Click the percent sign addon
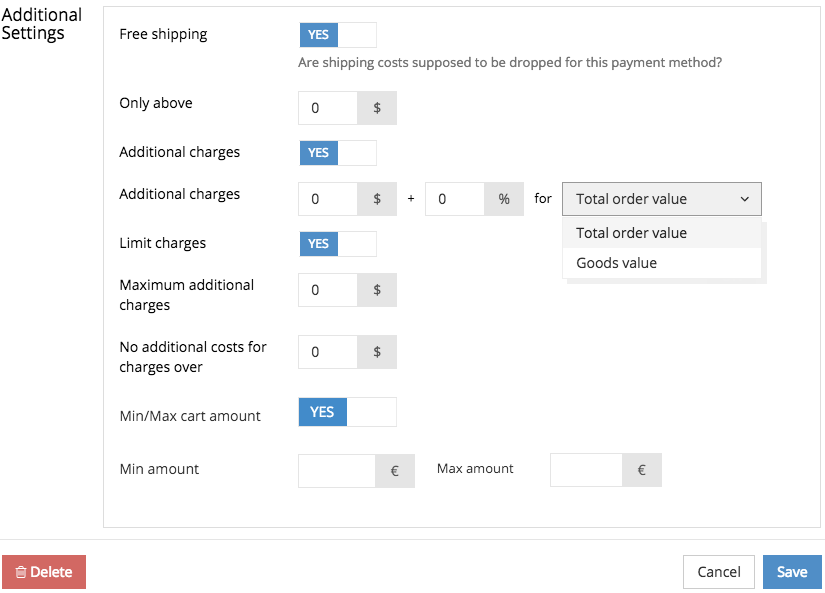 (x=504, y=199)
